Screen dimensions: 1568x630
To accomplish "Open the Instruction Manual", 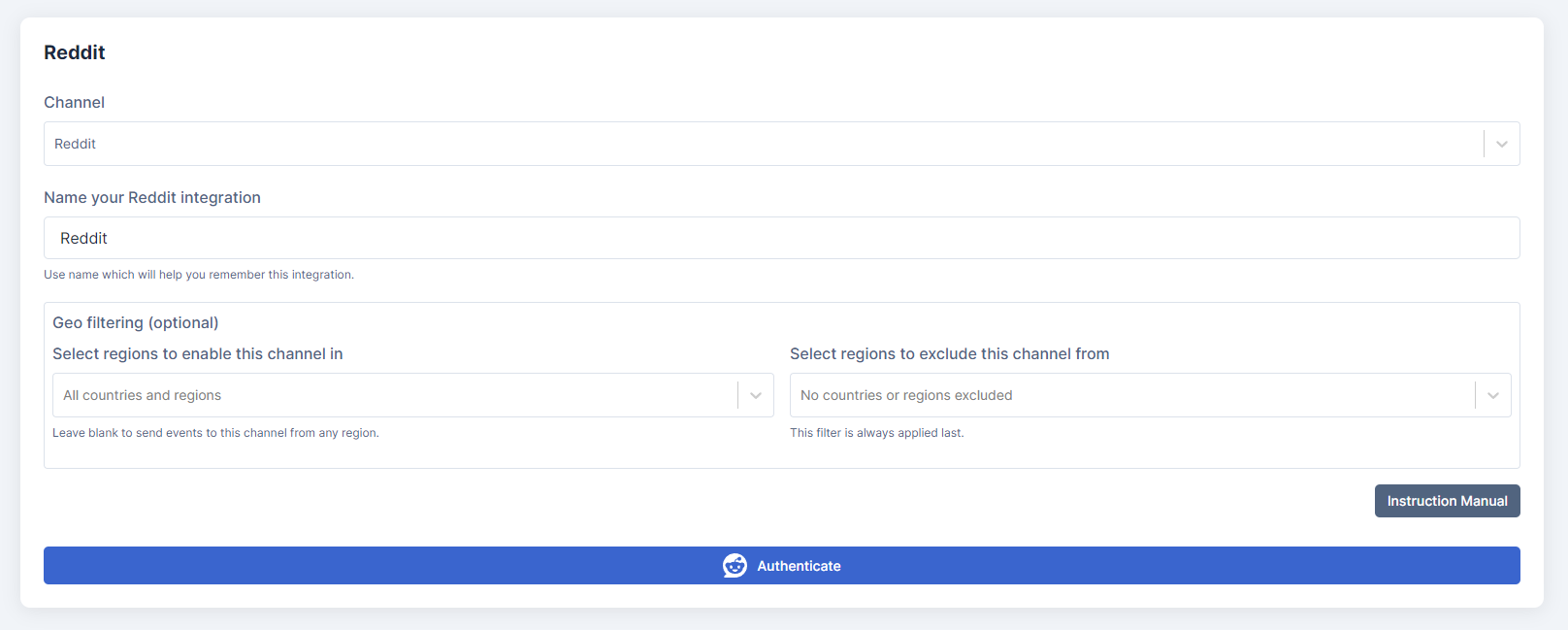I will [x=1447, y=501].
